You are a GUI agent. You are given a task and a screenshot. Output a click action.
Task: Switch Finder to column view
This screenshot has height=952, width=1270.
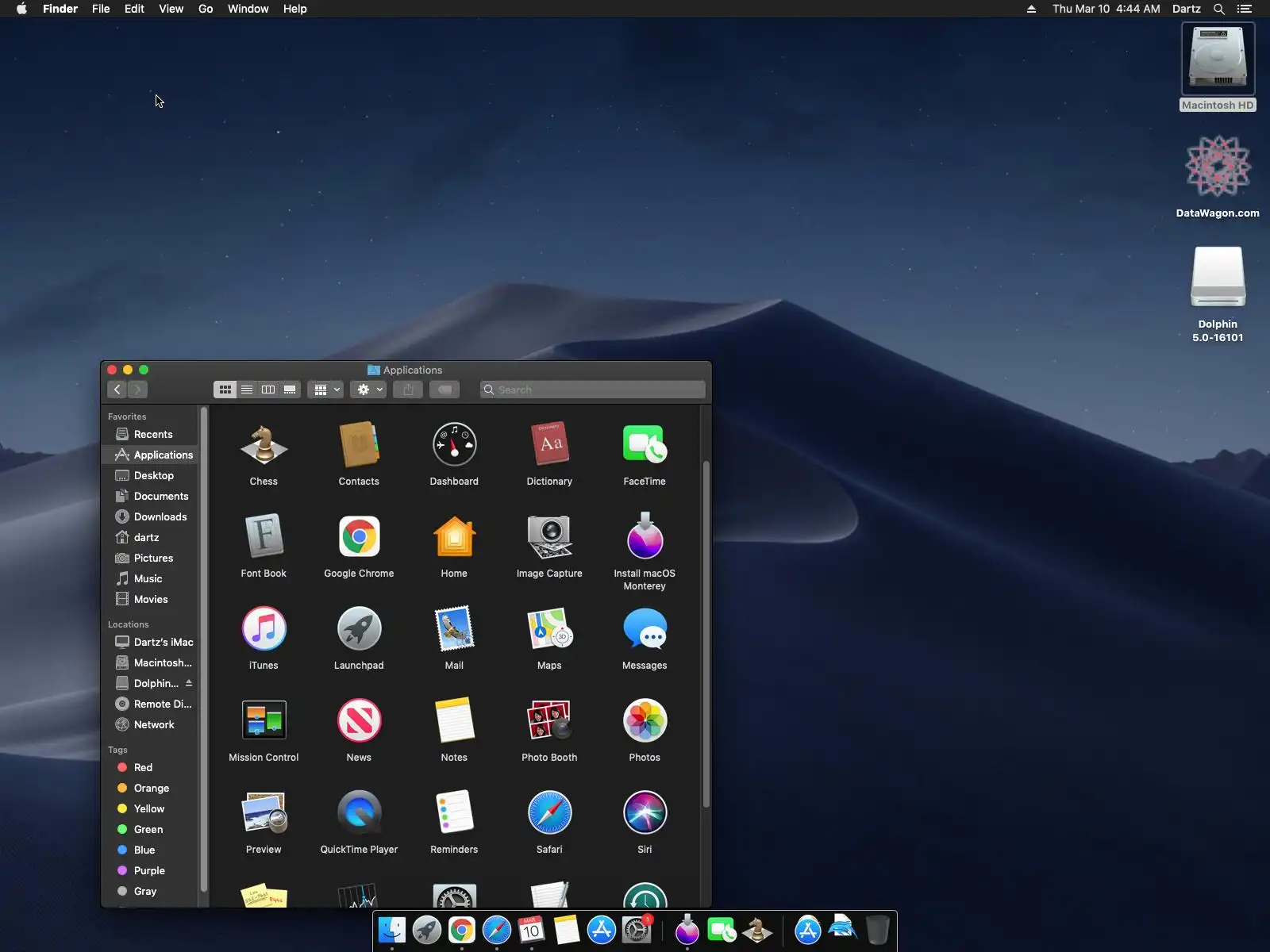click(268, 390)
